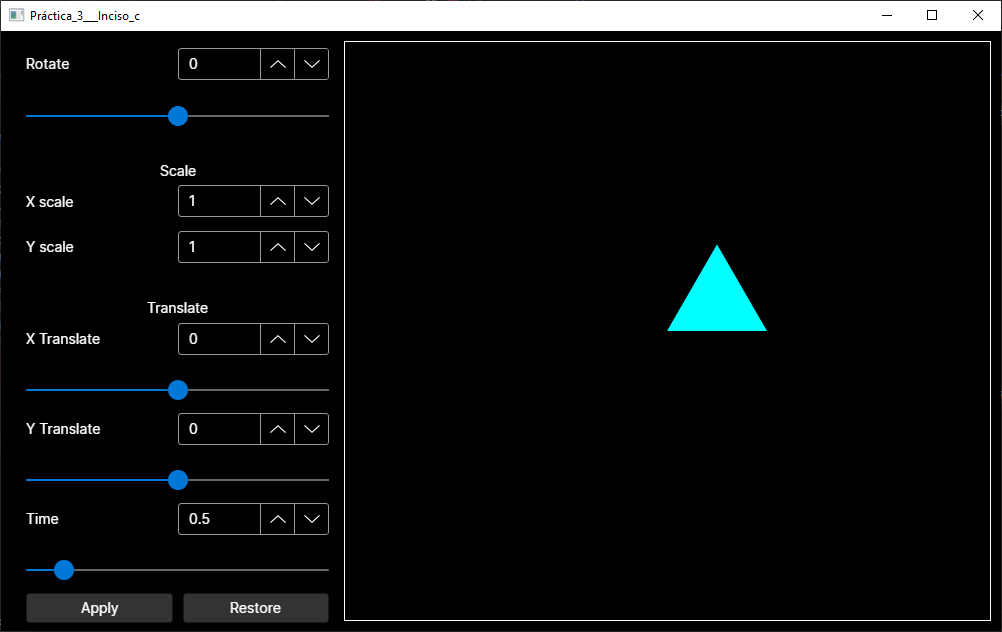Increment the Rotate value using its up arrow
This screenshot has width=1002, height=632.
point(277,64)
